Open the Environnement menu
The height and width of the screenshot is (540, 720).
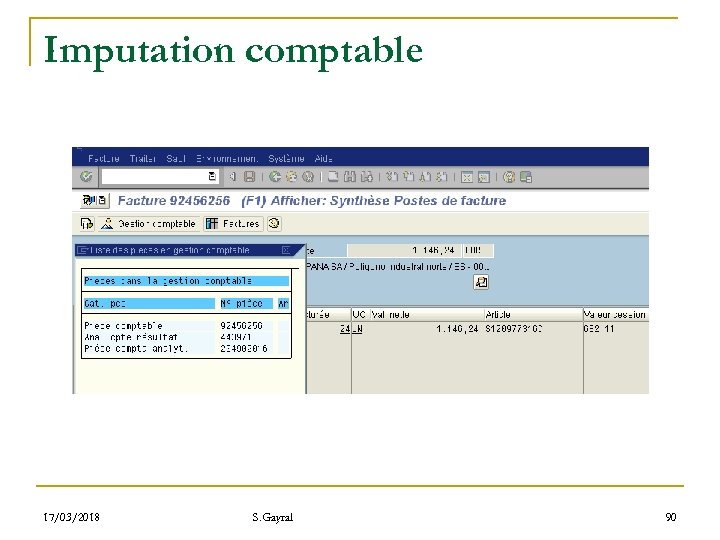click(x=227, y=158)
